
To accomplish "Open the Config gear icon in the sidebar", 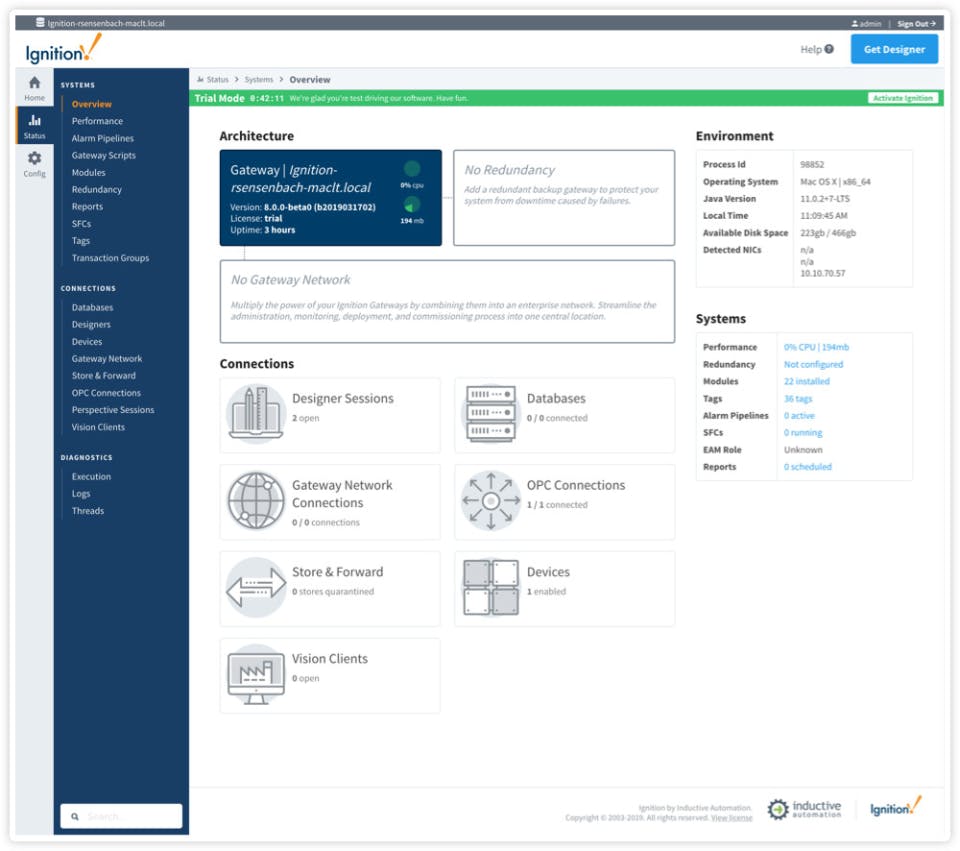I will click(x=33, y=160).
